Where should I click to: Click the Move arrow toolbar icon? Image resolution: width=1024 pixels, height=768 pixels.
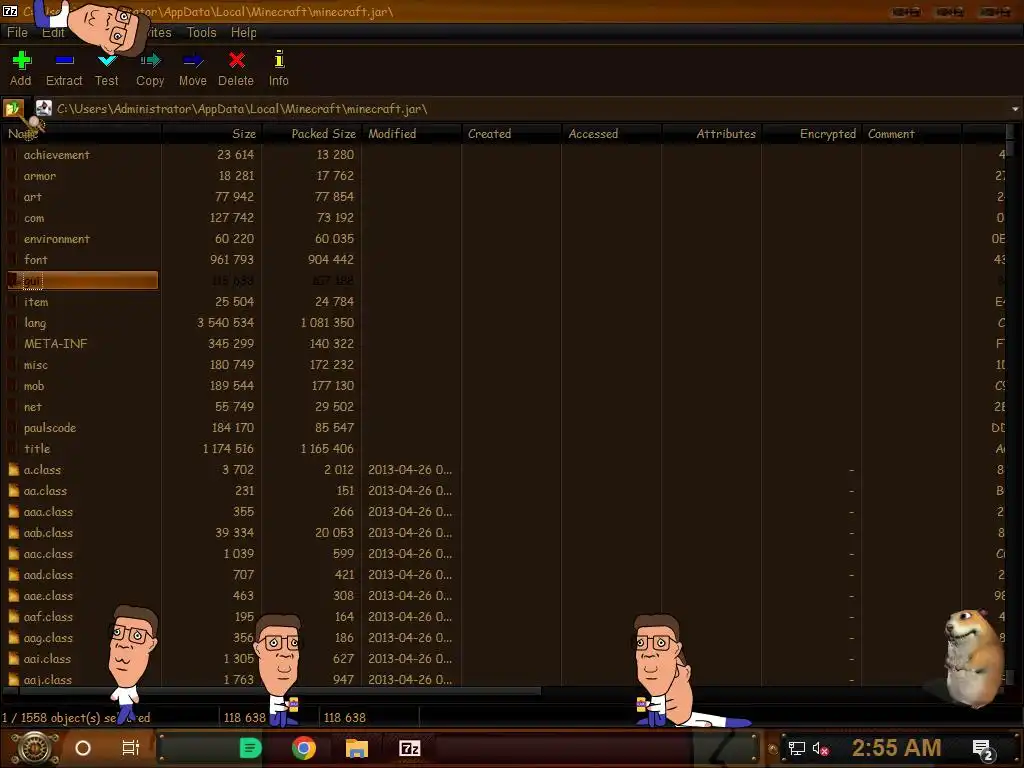point(193,60)
